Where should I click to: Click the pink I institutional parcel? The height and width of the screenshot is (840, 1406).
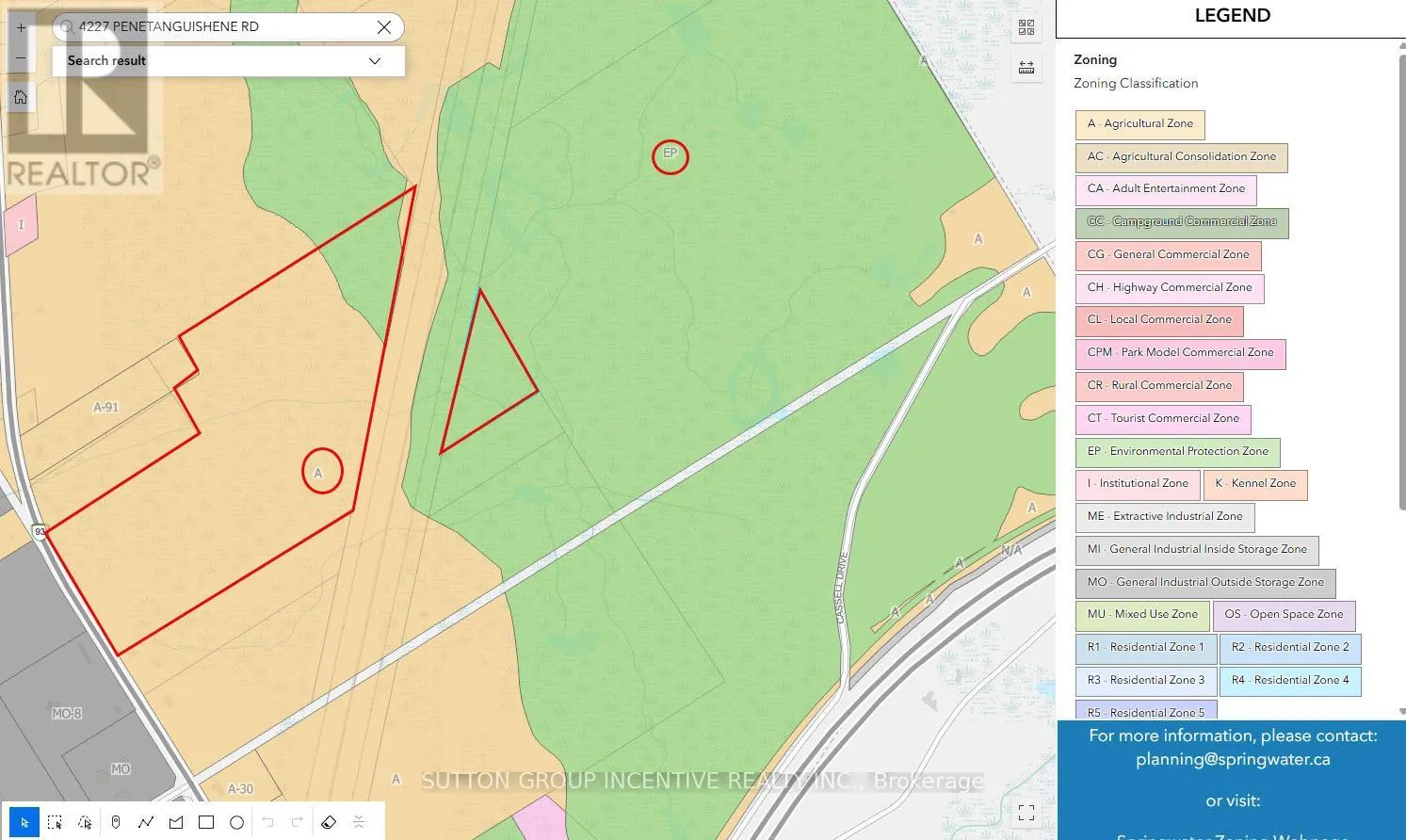click(x=20, y=226)
